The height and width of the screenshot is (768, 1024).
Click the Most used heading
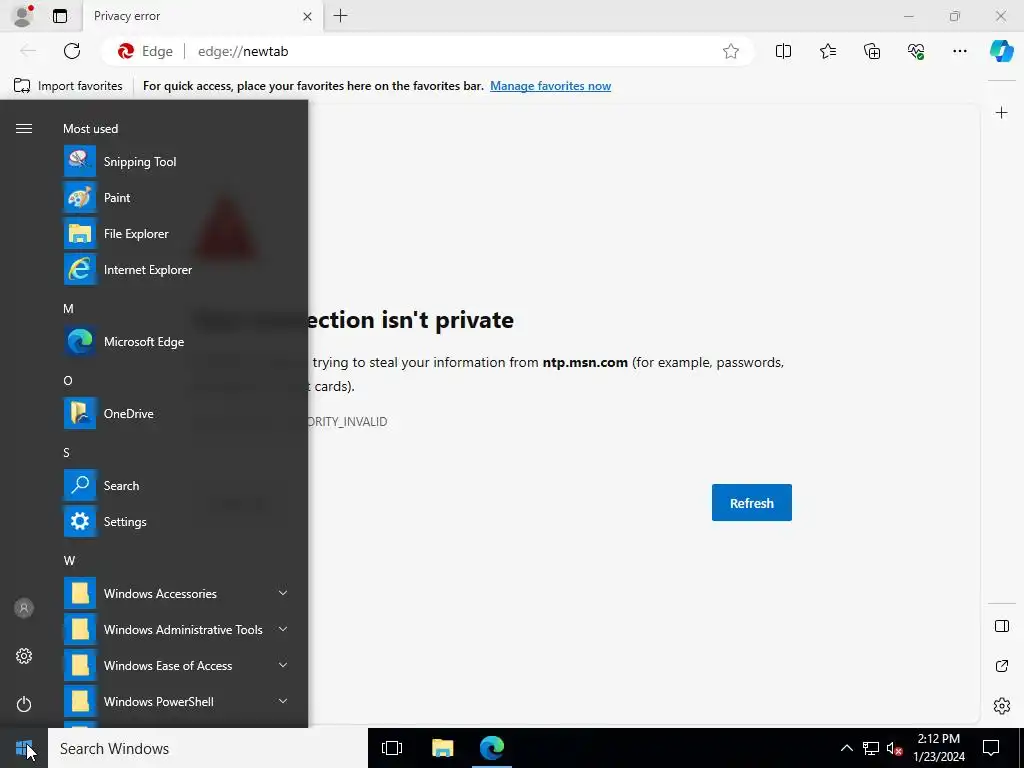90,129
